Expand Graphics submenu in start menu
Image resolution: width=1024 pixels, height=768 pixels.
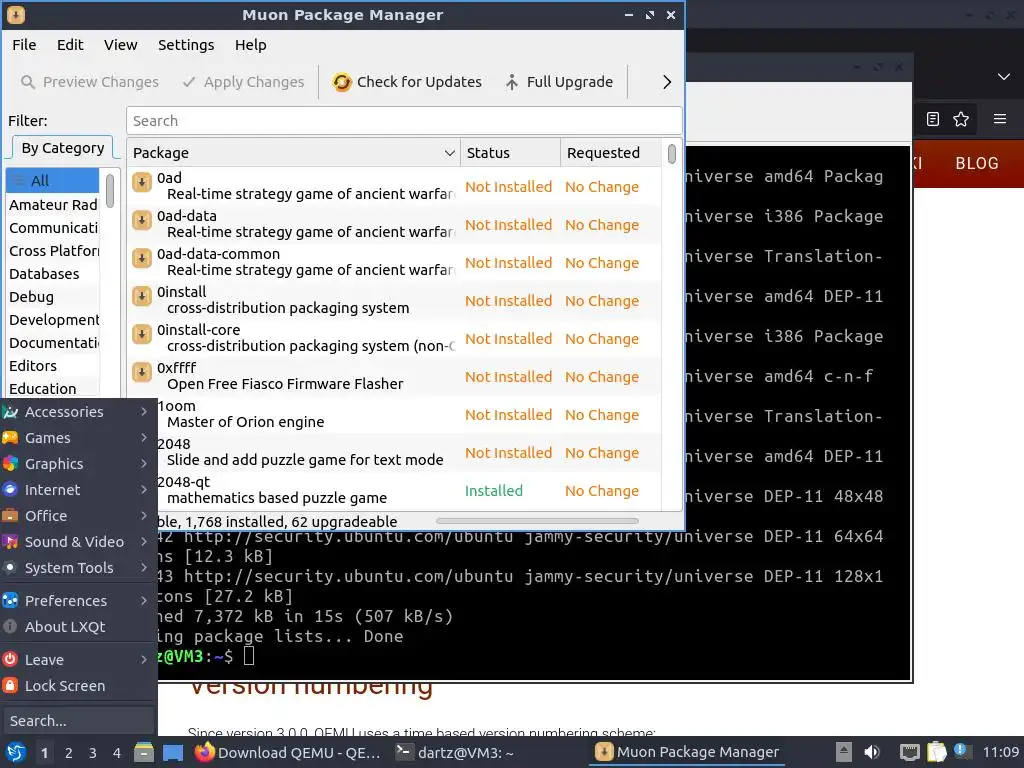(x=77, y=464)
